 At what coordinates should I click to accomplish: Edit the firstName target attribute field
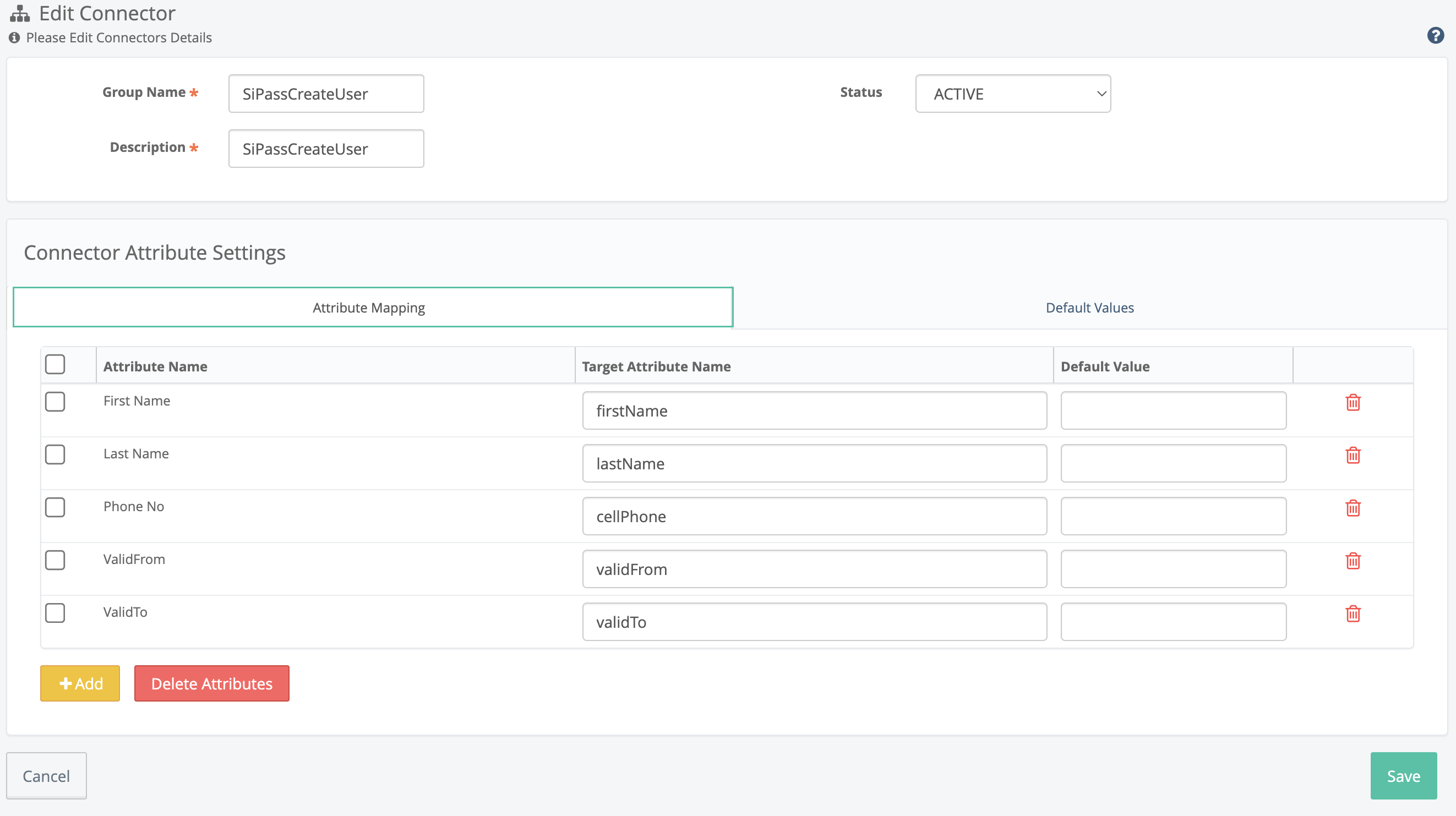click(x=815, y=410)
